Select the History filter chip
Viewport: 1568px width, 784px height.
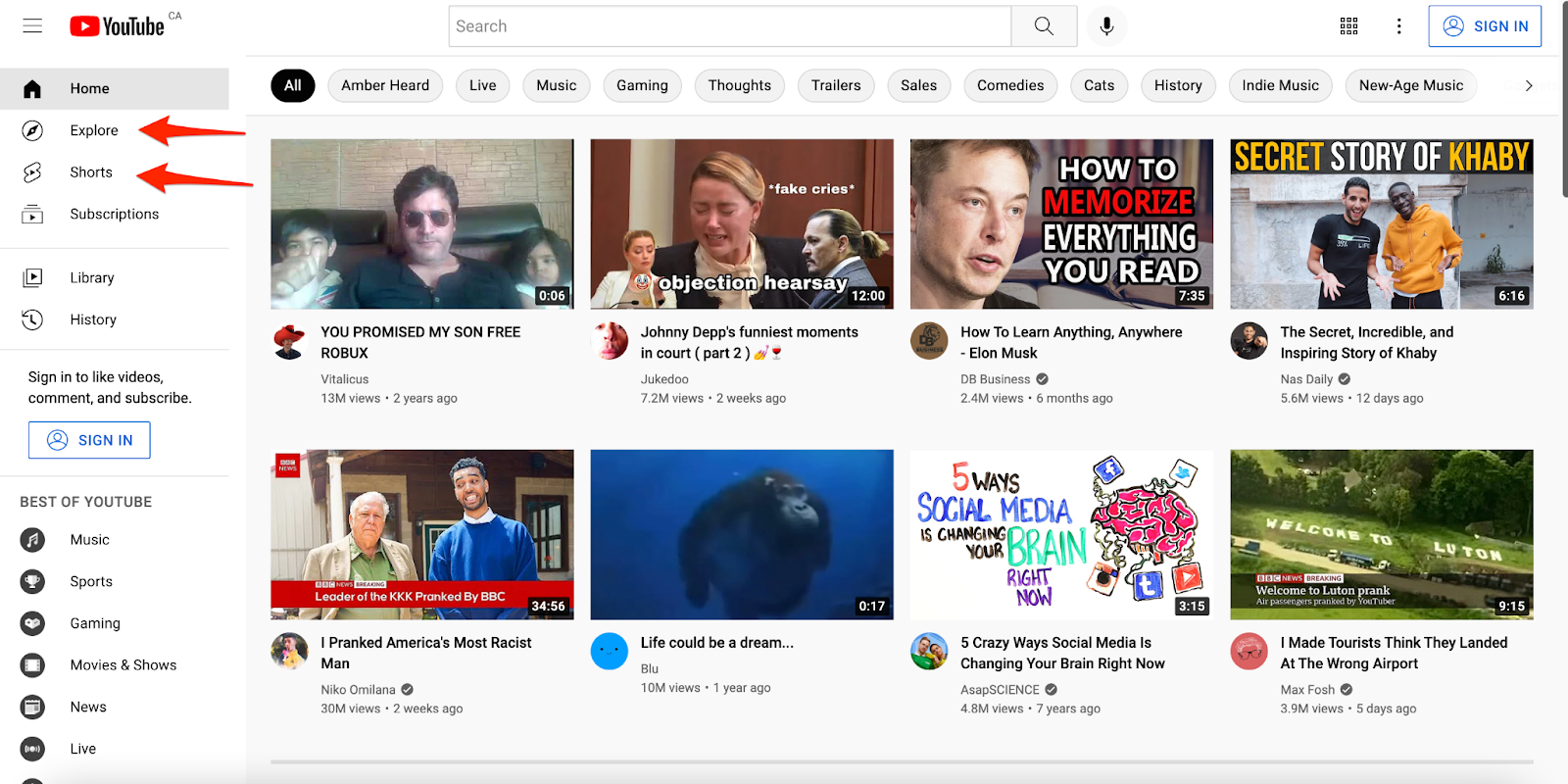pyautogui.click(x=1178, y=86)
